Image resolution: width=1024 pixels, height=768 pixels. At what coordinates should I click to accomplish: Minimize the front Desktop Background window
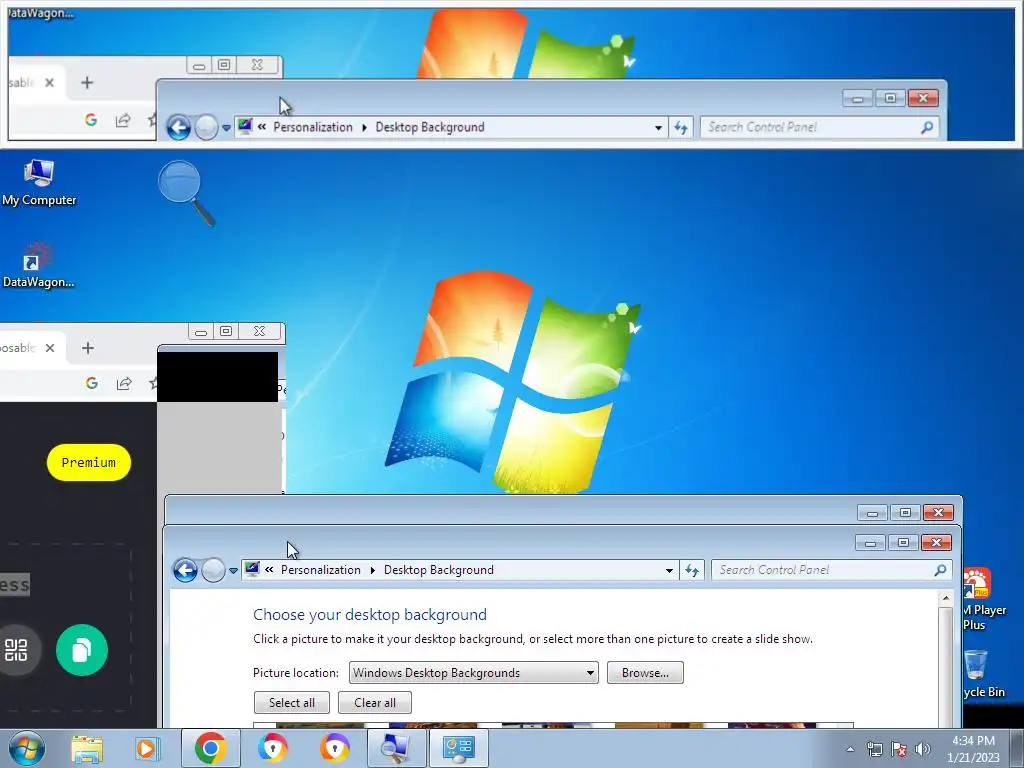pyautogui.click(x=870, y=543)
